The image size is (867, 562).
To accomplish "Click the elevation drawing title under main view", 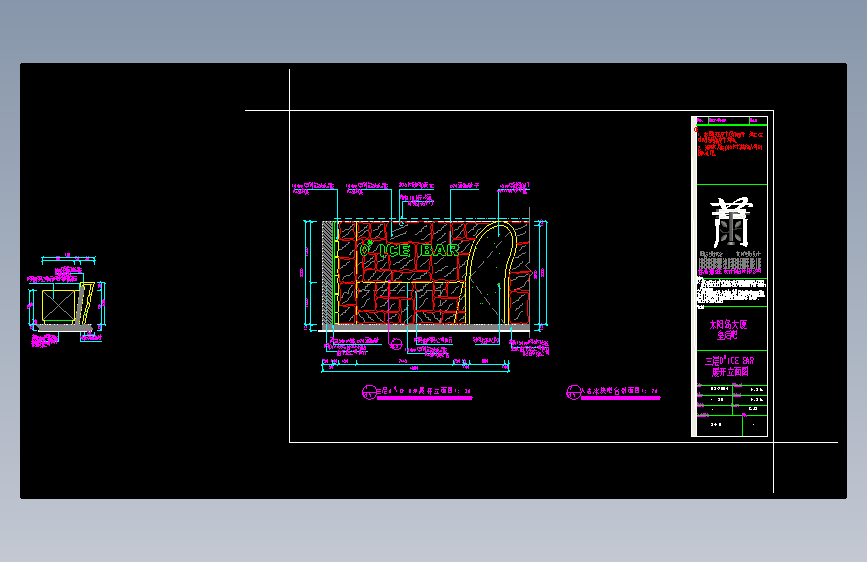I will pyautogui.click(x=425, y=391).
